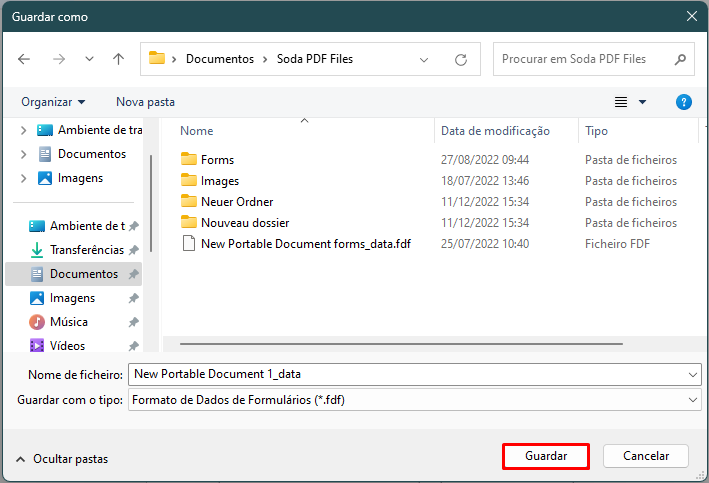The height and width of the screenshot is (483, 709).
Task: Click the Neuer Ordner folder icon
Action: (189, 201)
